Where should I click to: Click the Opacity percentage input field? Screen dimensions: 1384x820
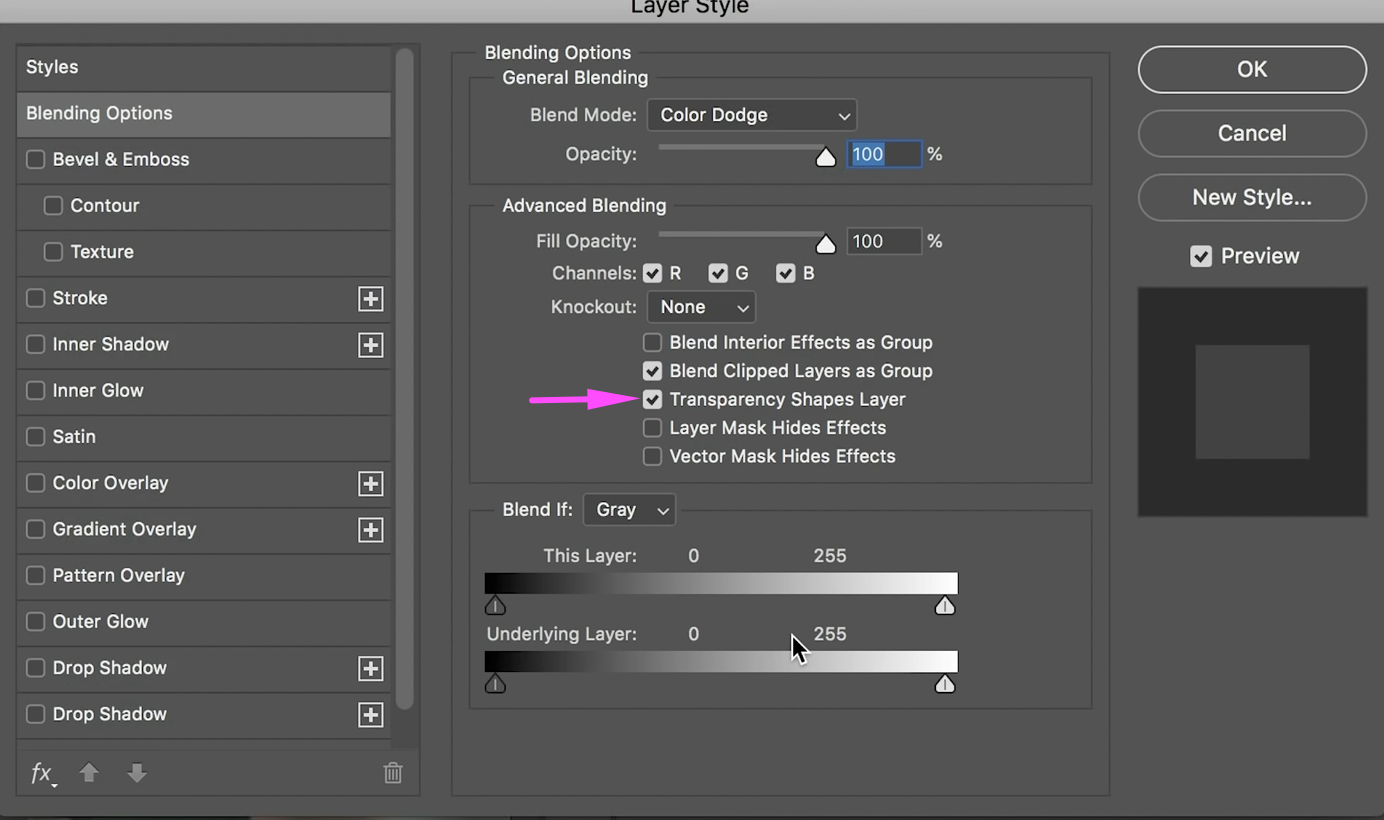click(884, 154)
